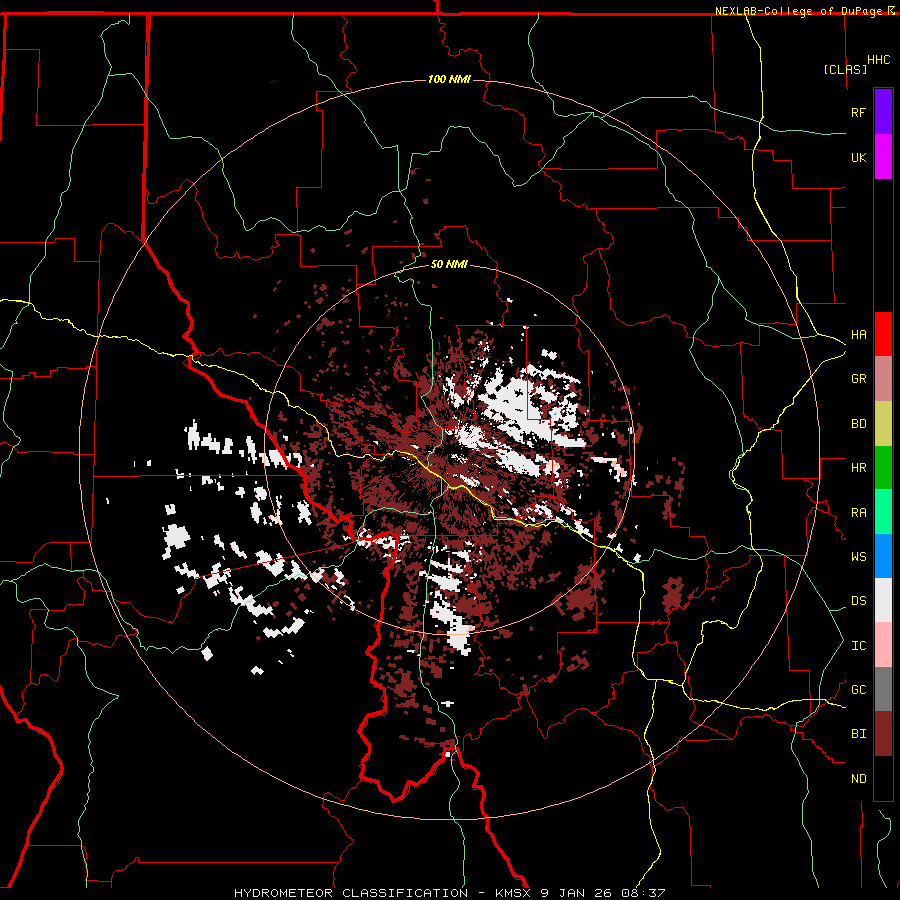Click the "HYDROMETEOR CLASSIFICATION" title text
Screen dimensions: 900x900
(351, 893)
